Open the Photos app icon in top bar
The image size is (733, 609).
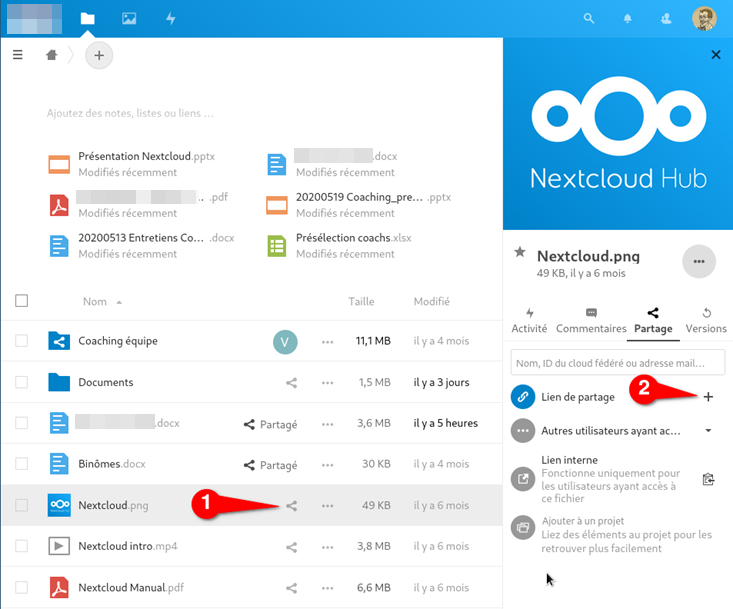point(128,18)
